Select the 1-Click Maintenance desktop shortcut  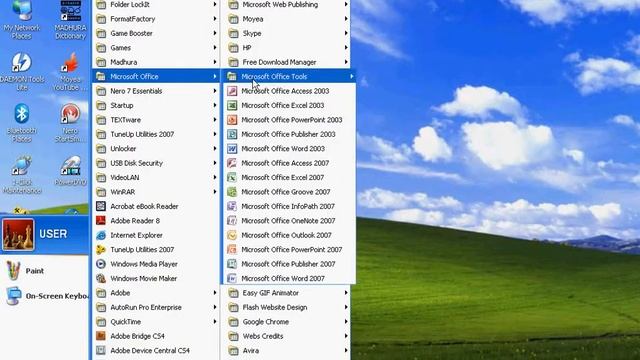(22, 175)
